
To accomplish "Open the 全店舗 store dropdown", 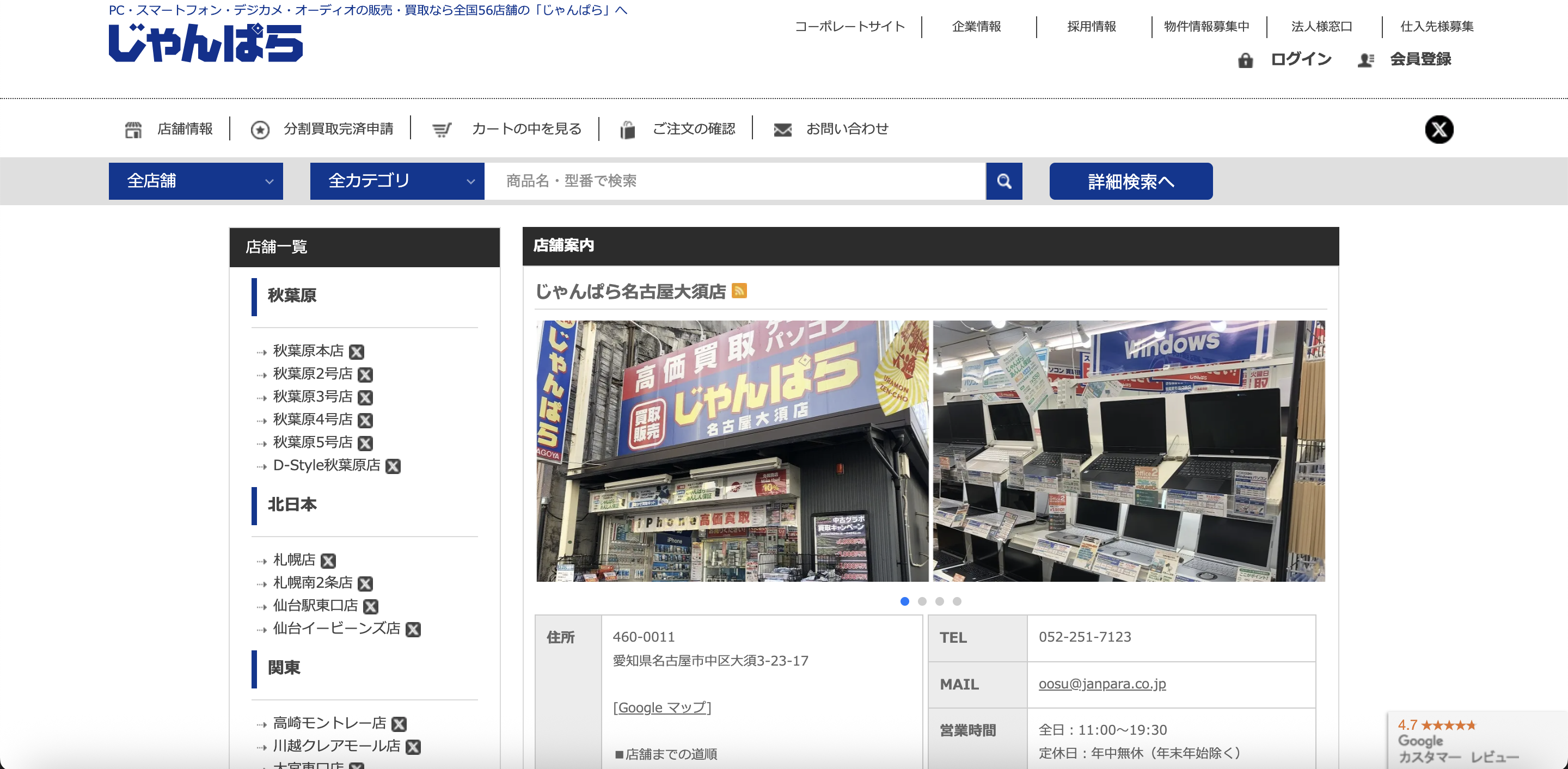I will click(195, 181).
